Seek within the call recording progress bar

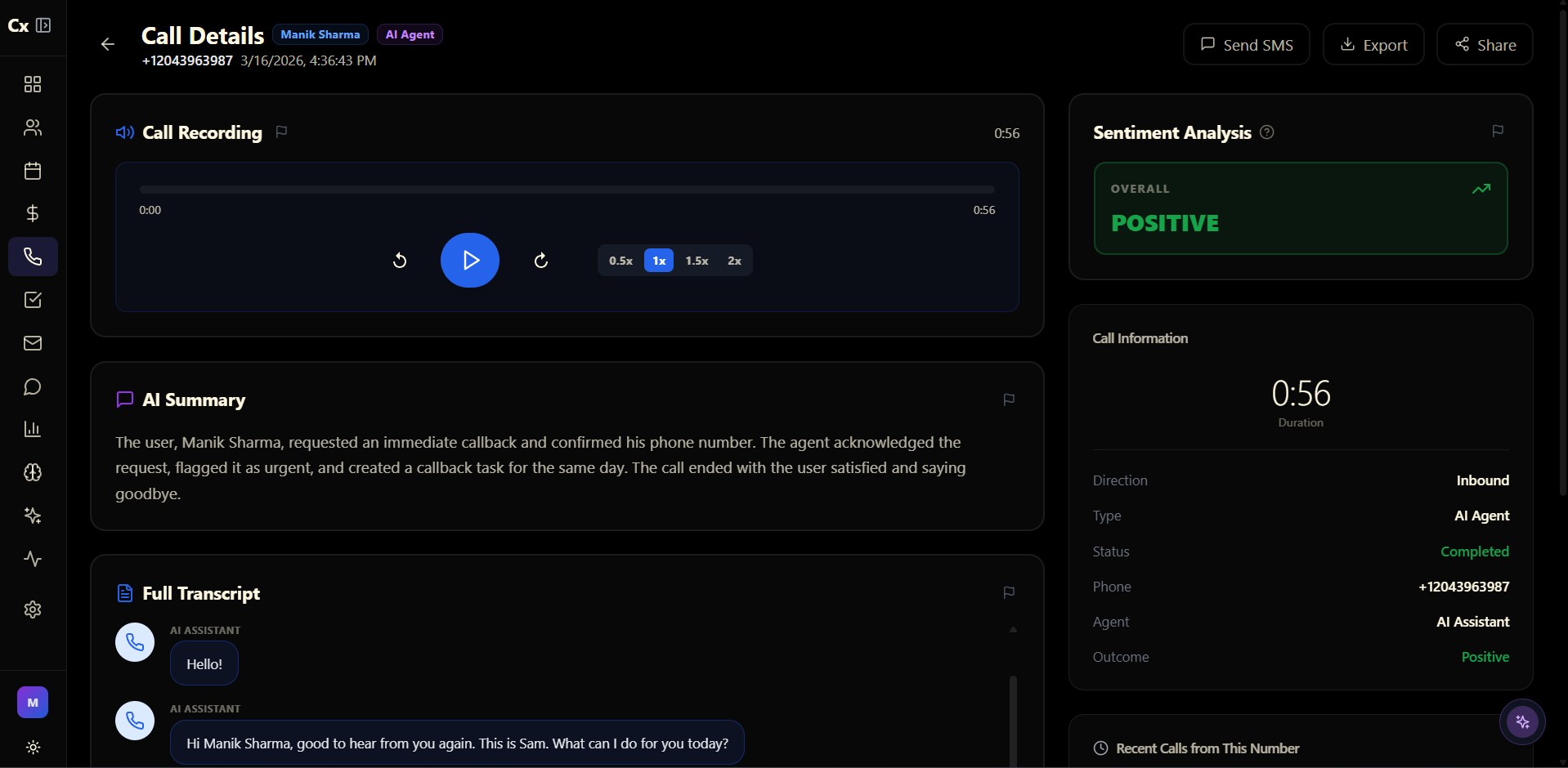click(567, 189)
